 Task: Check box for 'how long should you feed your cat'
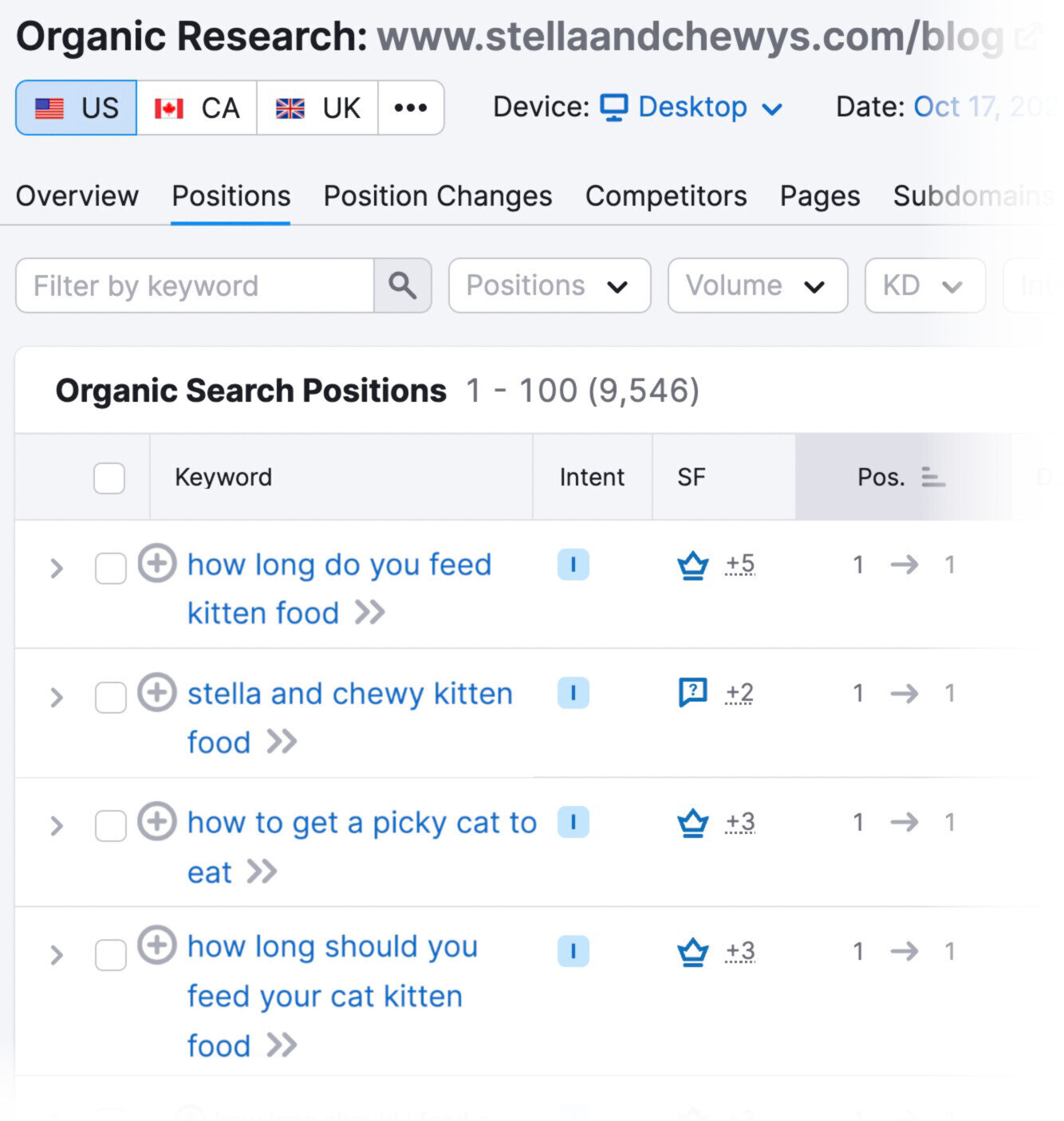click(111, 955)
